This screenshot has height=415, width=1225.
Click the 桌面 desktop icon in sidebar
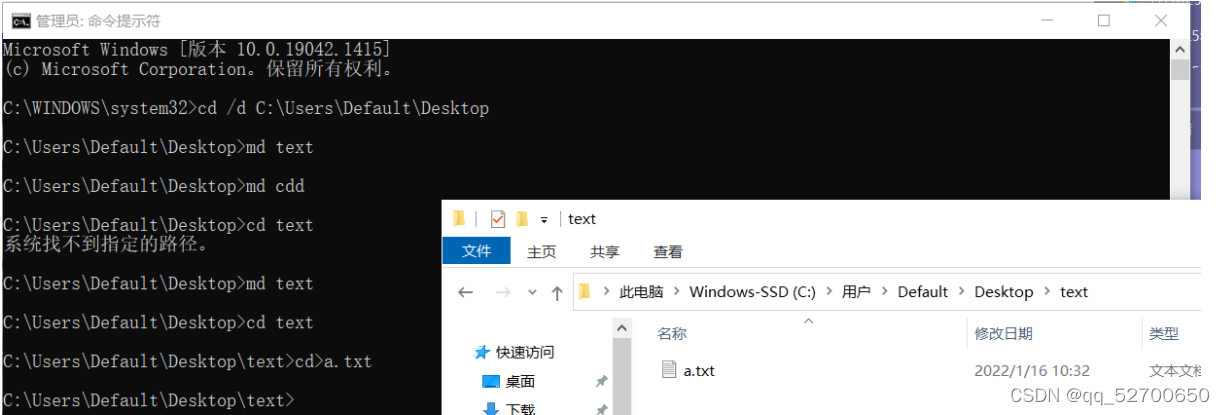pyautogui.click(x=490, y=381)
